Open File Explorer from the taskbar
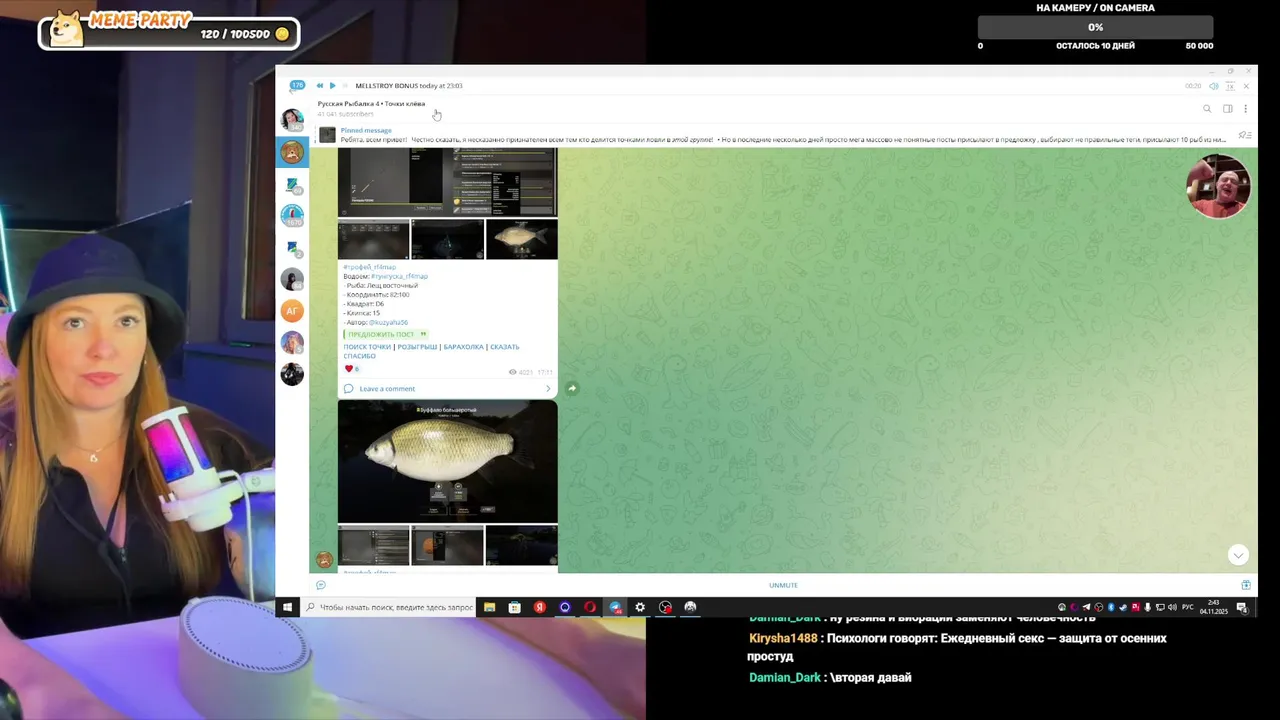 [x=489, y=607]
